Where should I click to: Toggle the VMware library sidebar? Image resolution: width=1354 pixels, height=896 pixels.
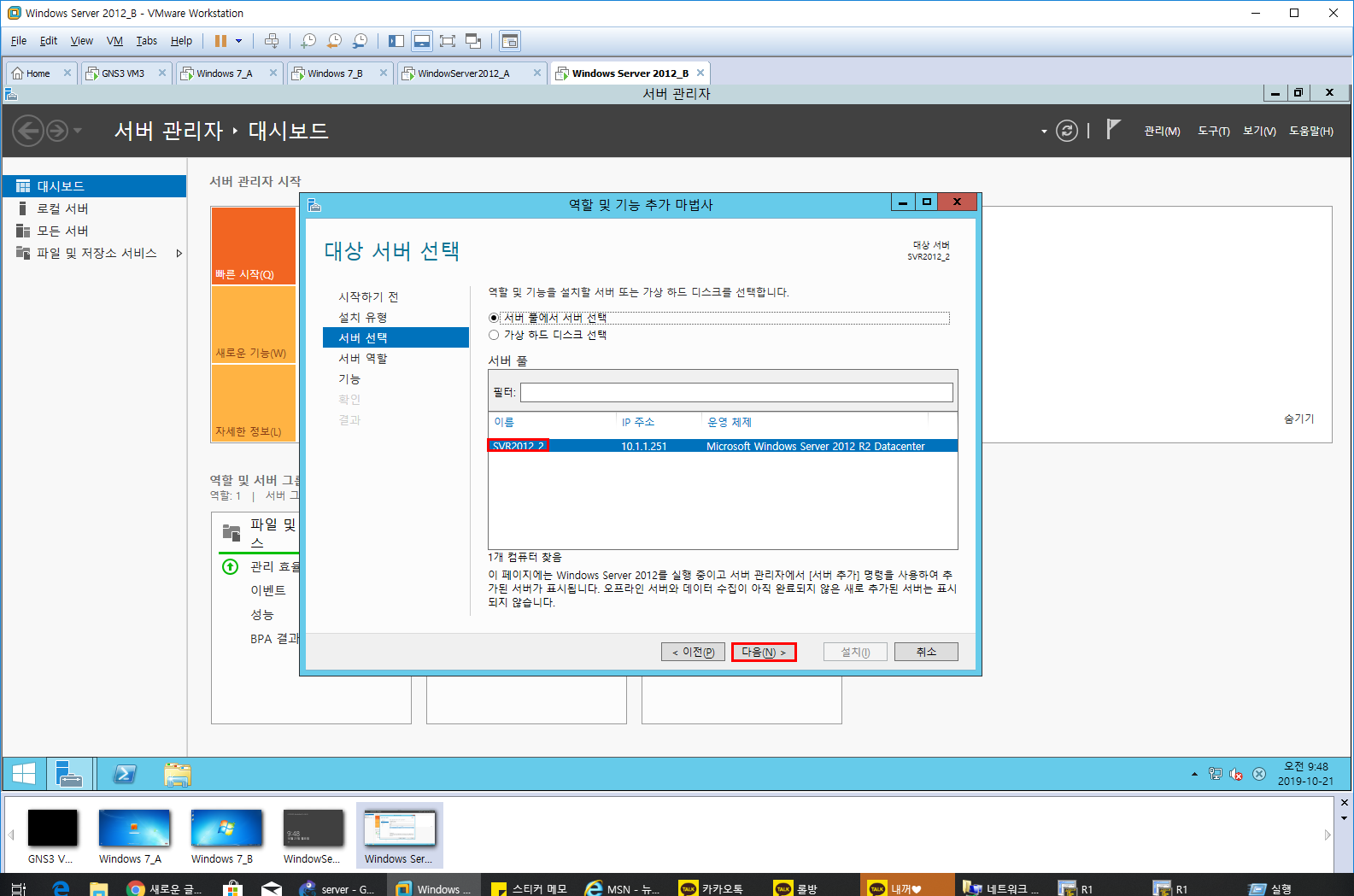point(396,41)
